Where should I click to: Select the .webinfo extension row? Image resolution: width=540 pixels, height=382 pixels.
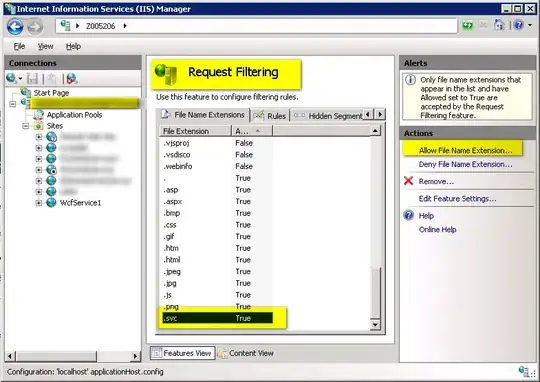coord(217,166)
